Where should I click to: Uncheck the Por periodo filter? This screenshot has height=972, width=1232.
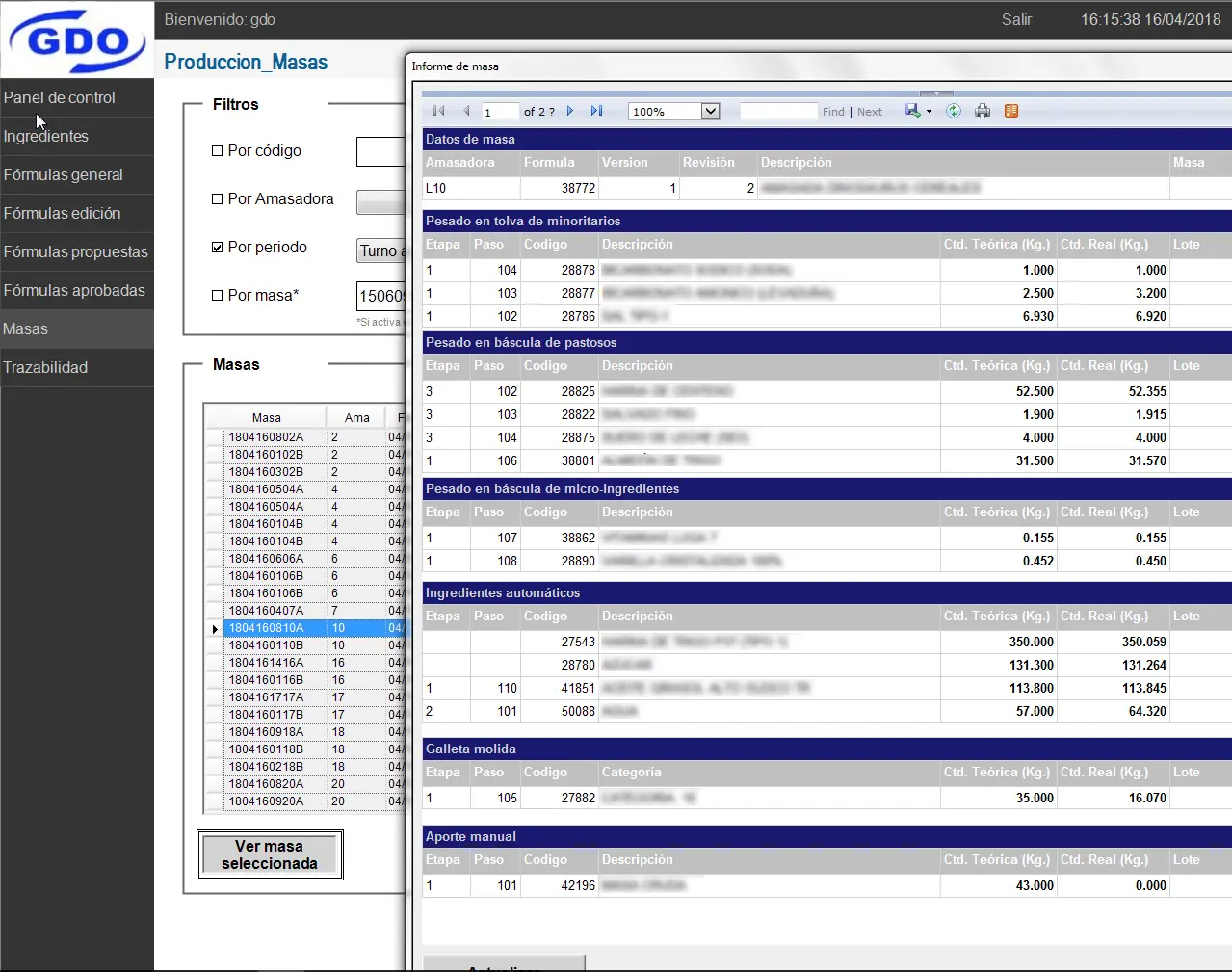point(218,248)
